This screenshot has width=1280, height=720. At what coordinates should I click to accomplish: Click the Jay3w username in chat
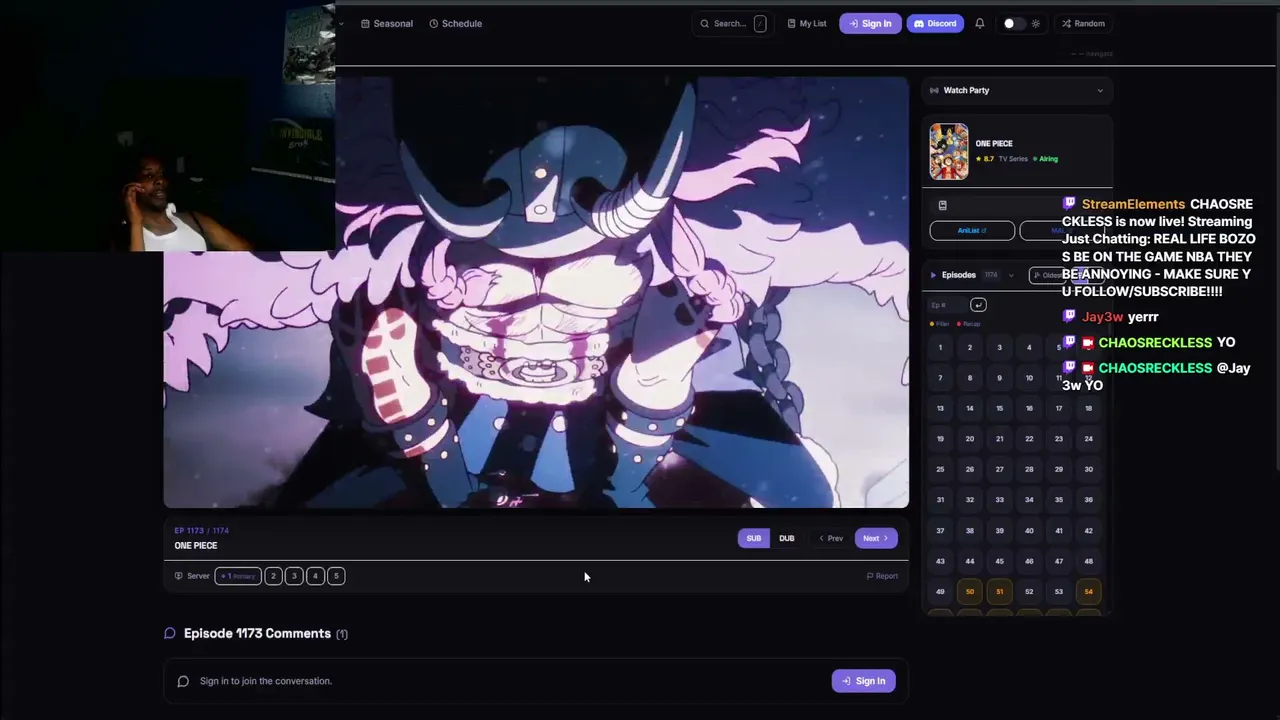(1102, 316)
